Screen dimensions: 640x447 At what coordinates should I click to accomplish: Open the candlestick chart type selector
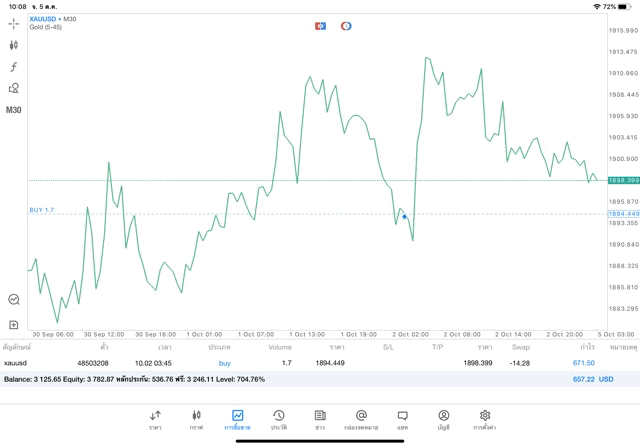click(14, 45)
